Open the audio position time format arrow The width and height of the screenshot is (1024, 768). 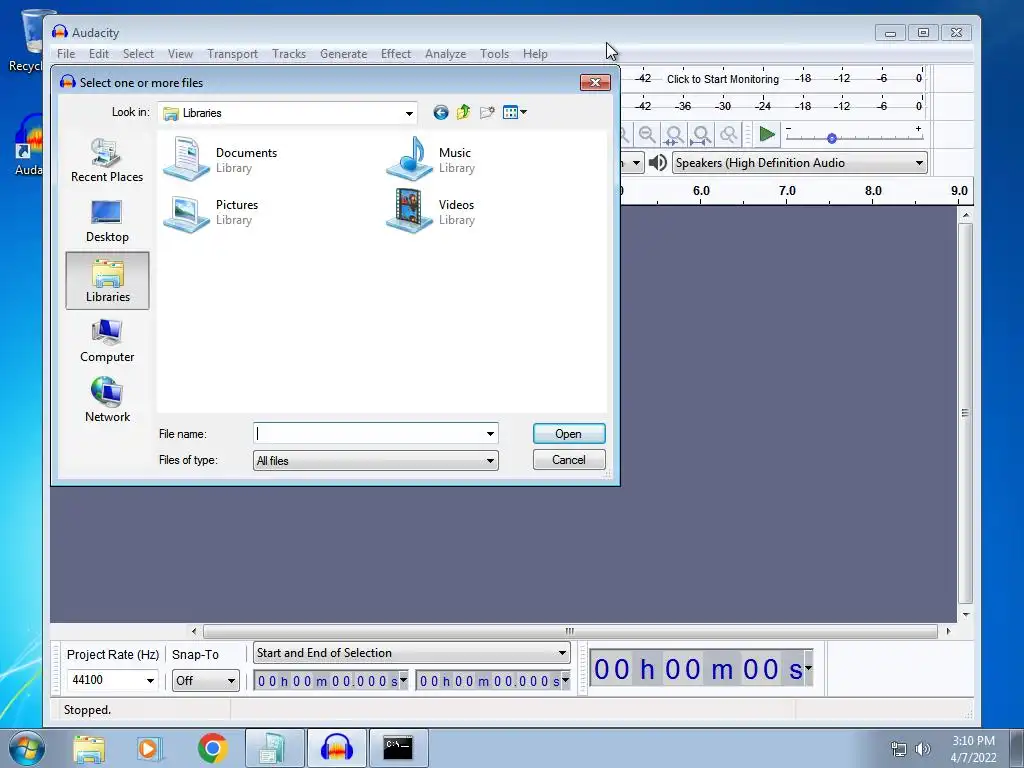pos(808,667)
